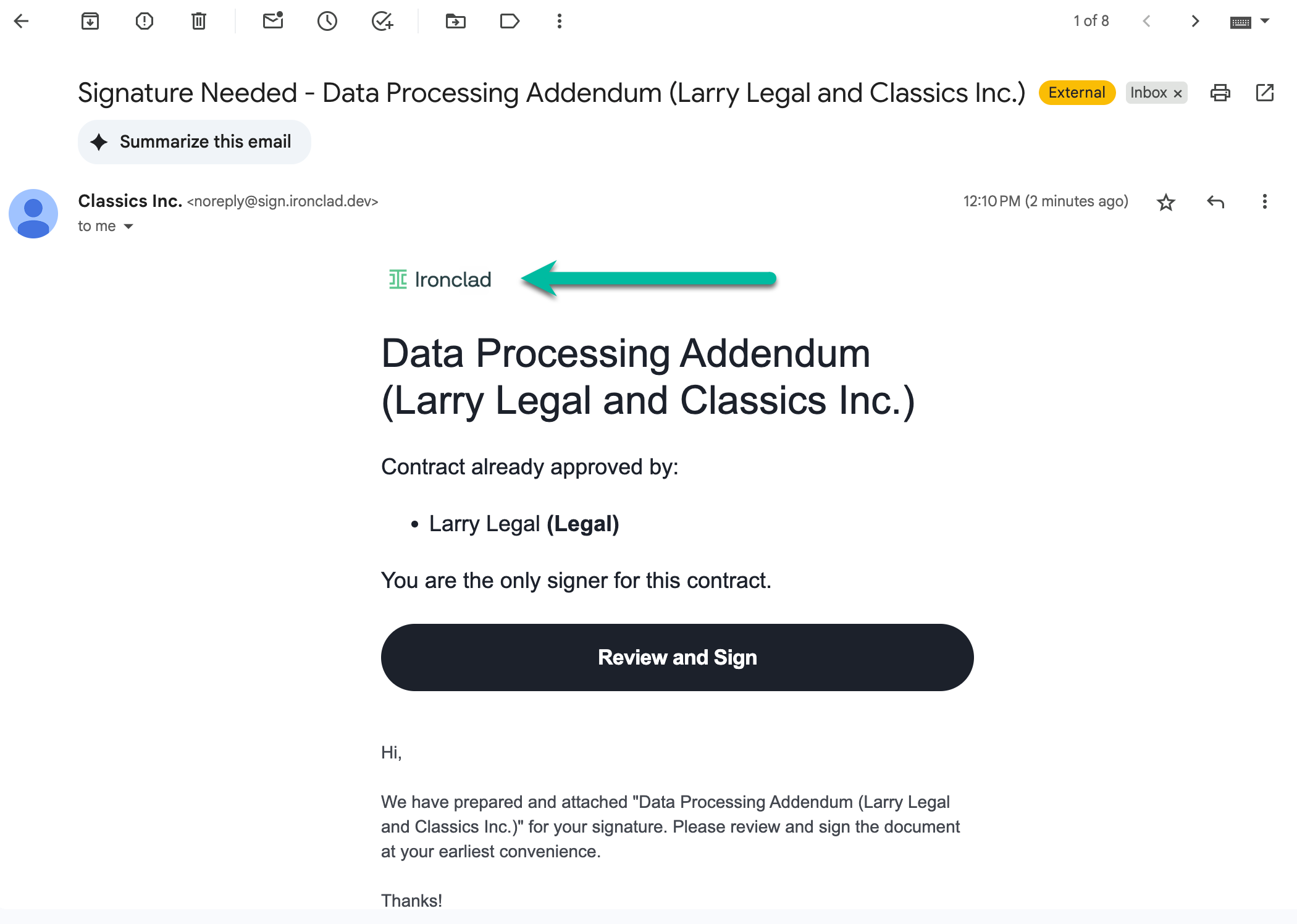
Task: Archive this email
Action: pos(90,22)
